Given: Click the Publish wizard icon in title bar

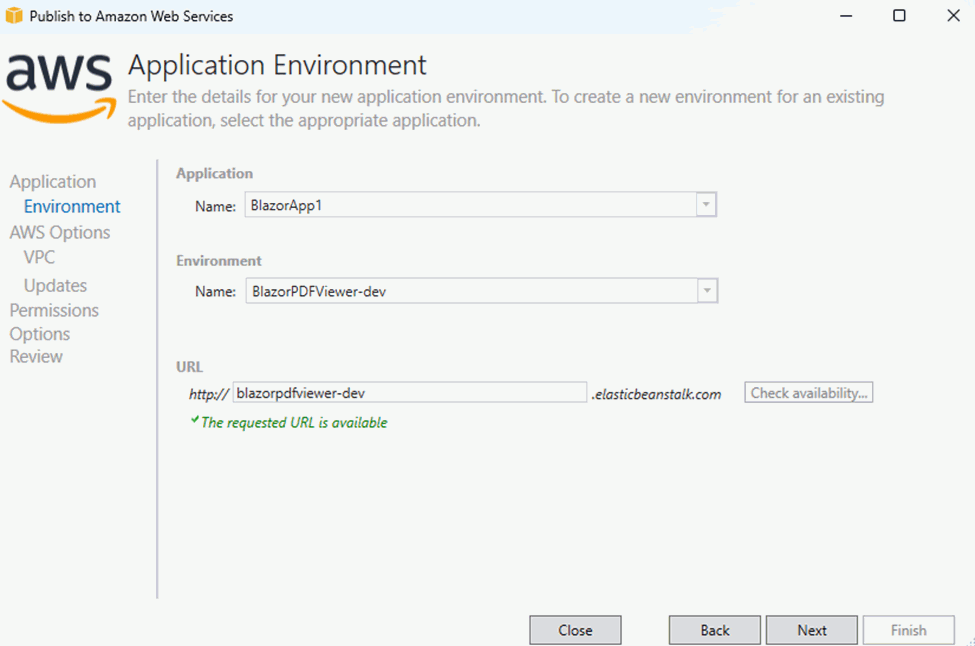Looking at the screenshot, I should coord(14,16).
